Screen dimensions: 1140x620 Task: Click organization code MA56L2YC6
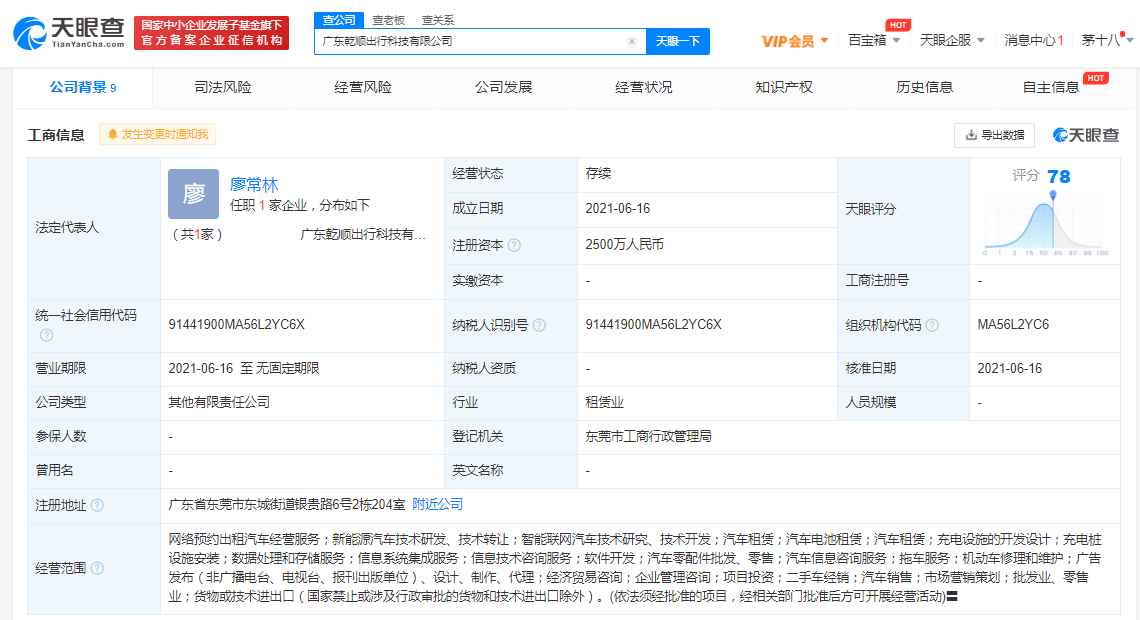pyautogui.click(x=1013, y=325)
